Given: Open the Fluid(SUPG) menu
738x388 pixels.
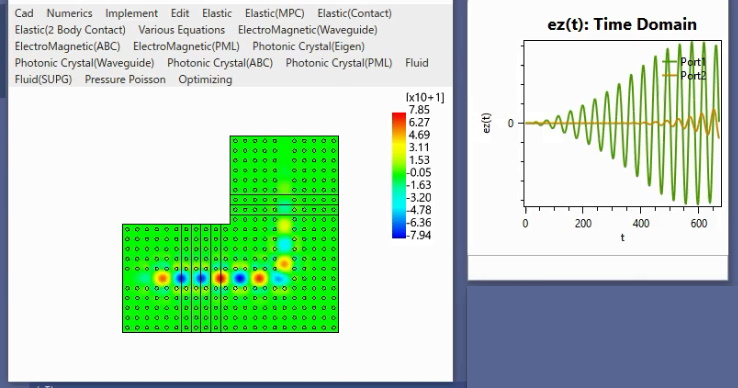Looking at the screenshot, I should pos(43,79).
